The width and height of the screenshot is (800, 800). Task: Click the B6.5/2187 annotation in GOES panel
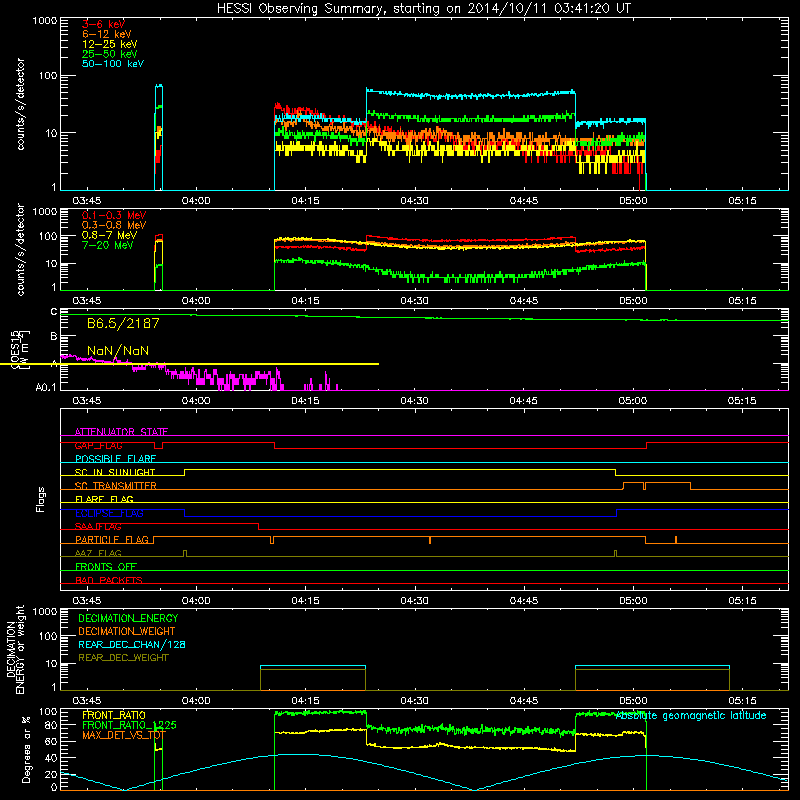coord(123,323)
